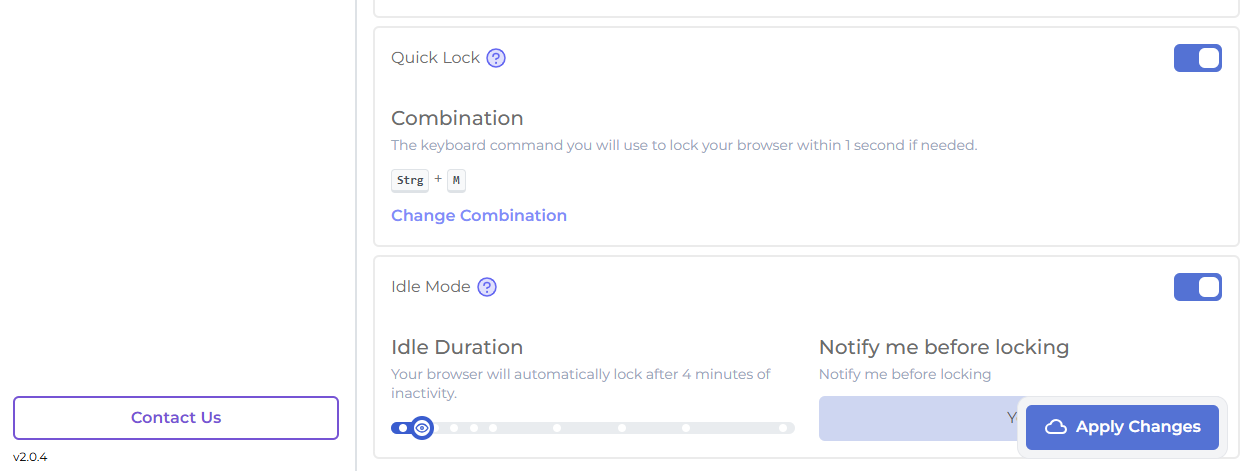The width and height of the screenshot is (1251, 471).
Task: Open Change Combination link
Action: click(479, 216)
